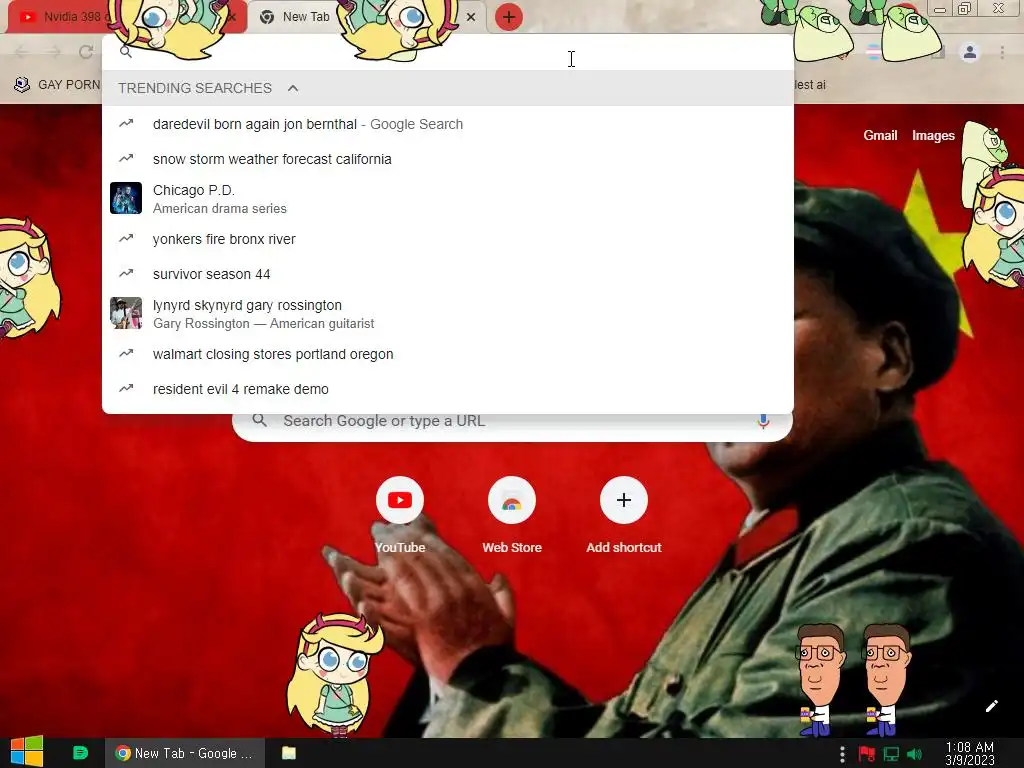Open the volume tray icon
Image resolution: width=1024 pixels, height=768 pixels.
(x=914, y=754)
